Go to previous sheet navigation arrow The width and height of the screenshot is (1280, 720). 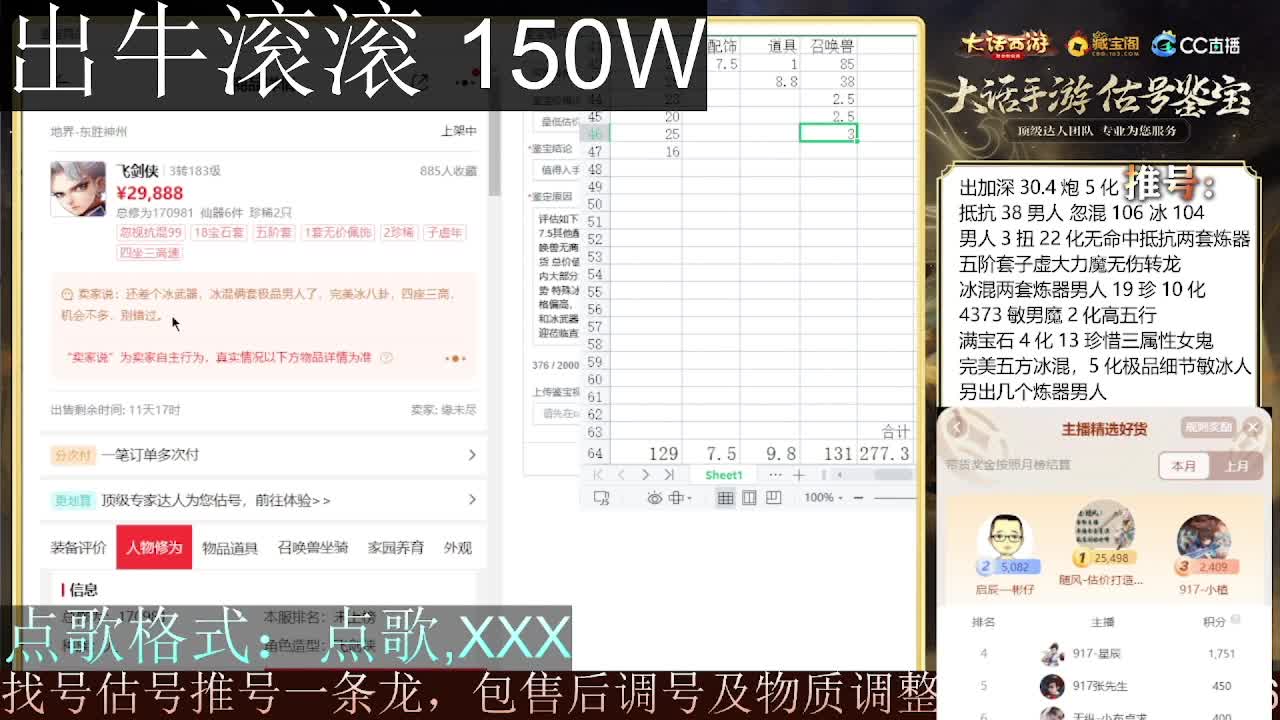click(x=621, y=475)
